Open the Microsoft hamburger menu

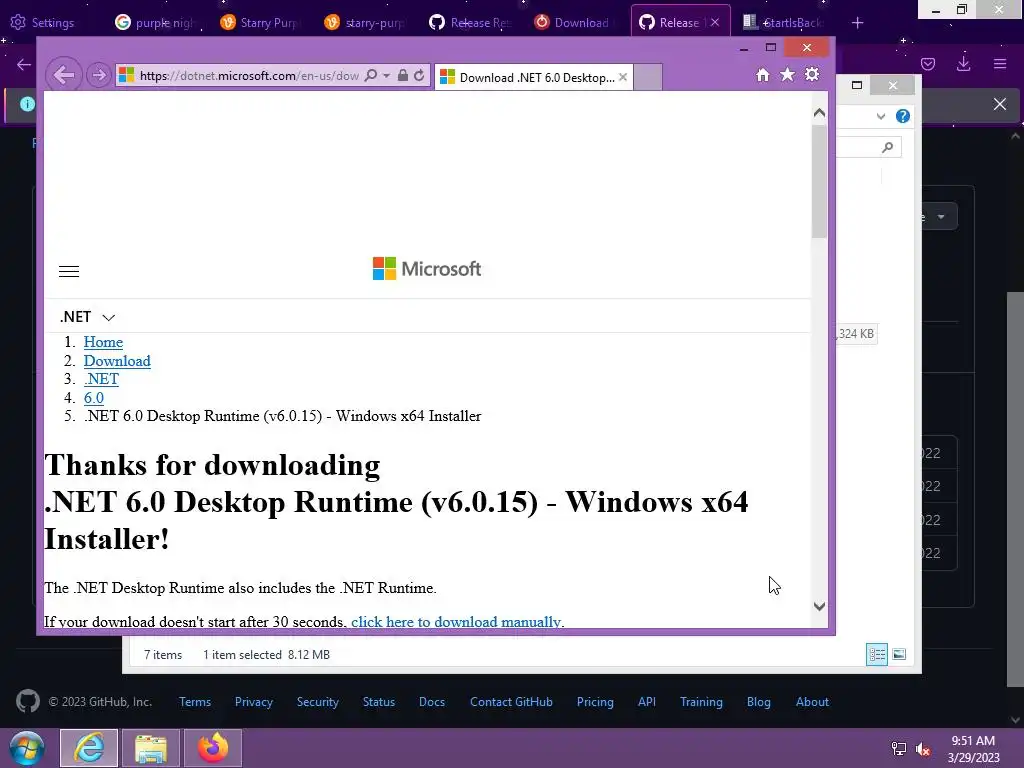pyautogui.click(x=69, y=272)
